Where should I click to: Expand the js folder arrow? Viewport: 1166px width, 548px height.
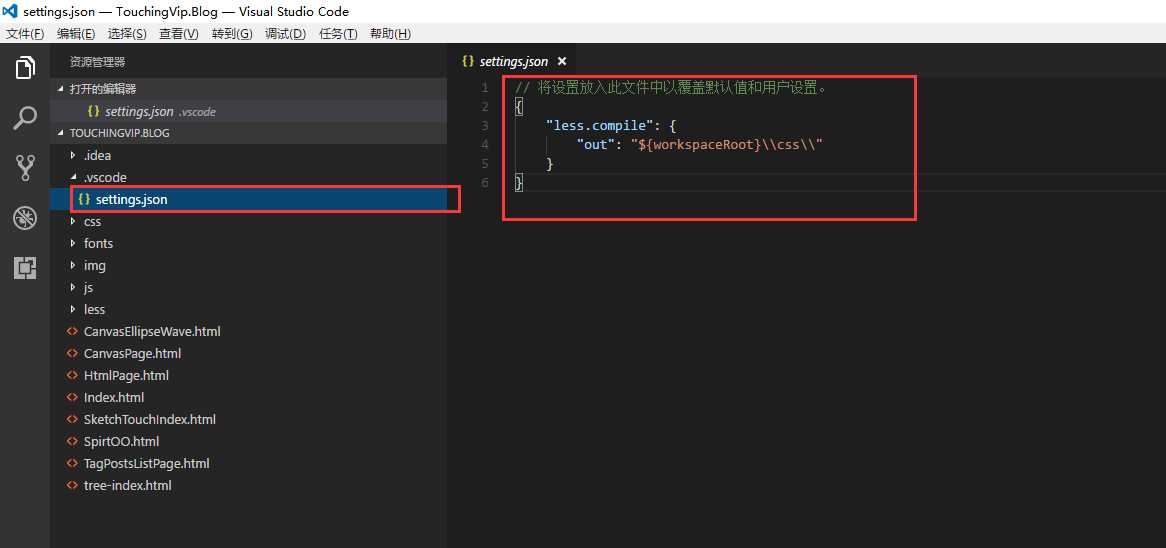click(x=73, y=287)
